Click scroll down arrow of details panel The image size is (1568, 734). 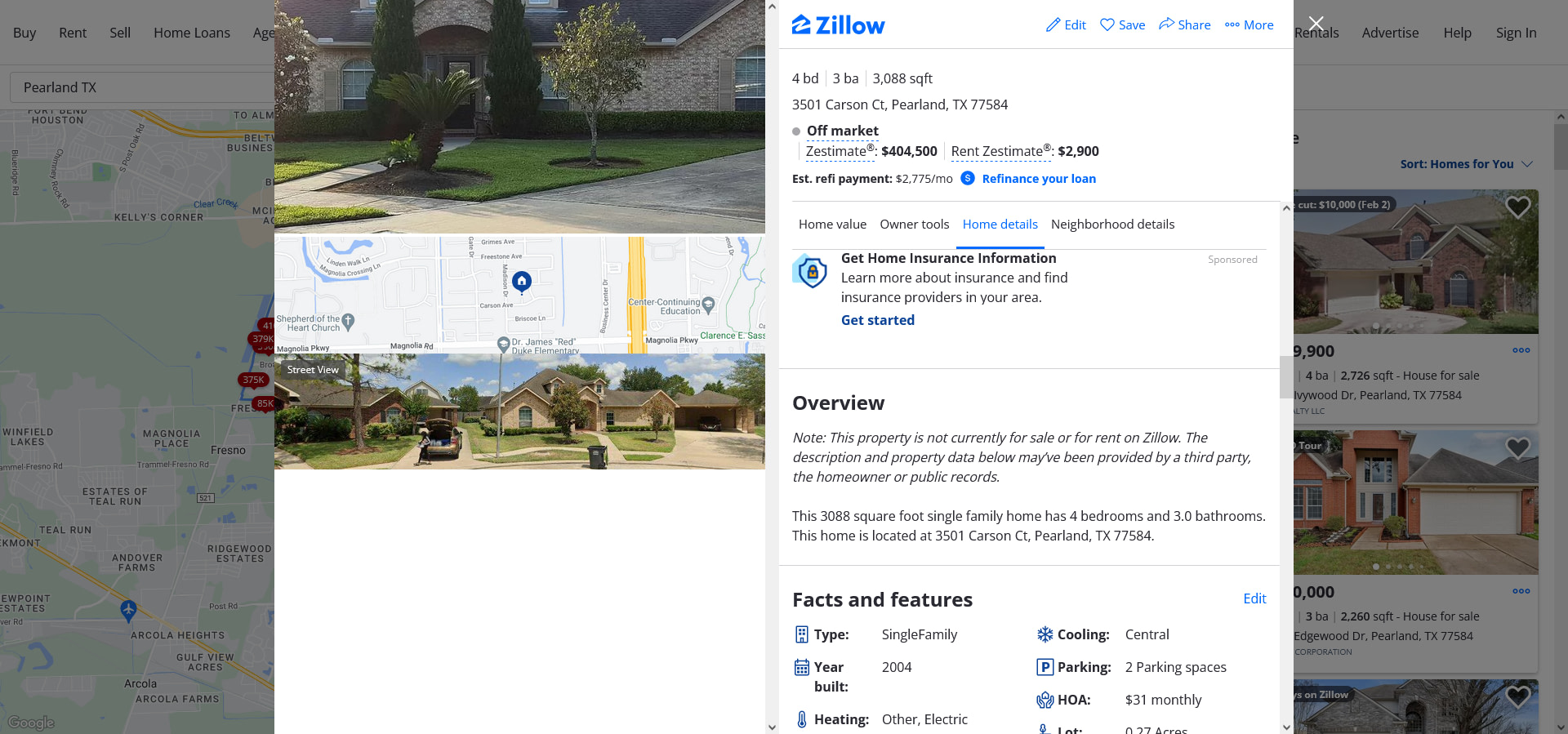(x=1286, y=727)
